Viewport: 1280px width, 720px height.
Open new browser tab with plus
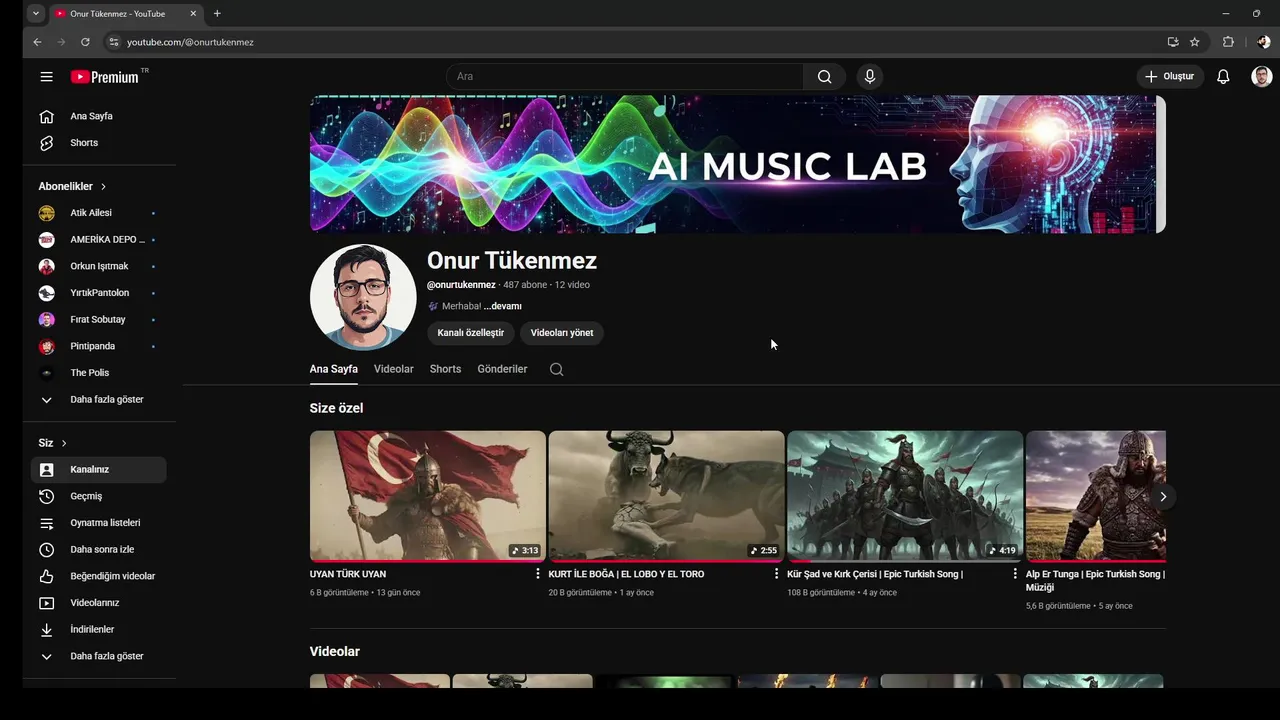click(x=217, y=14)
